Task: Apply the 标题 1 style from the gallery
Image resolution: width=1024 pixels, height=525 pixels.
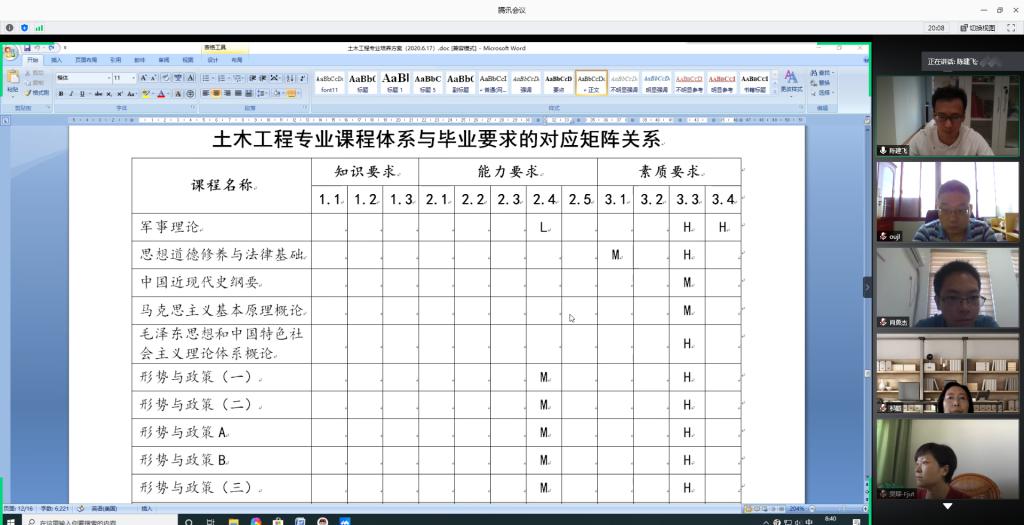Action: (x=395, y=83)
